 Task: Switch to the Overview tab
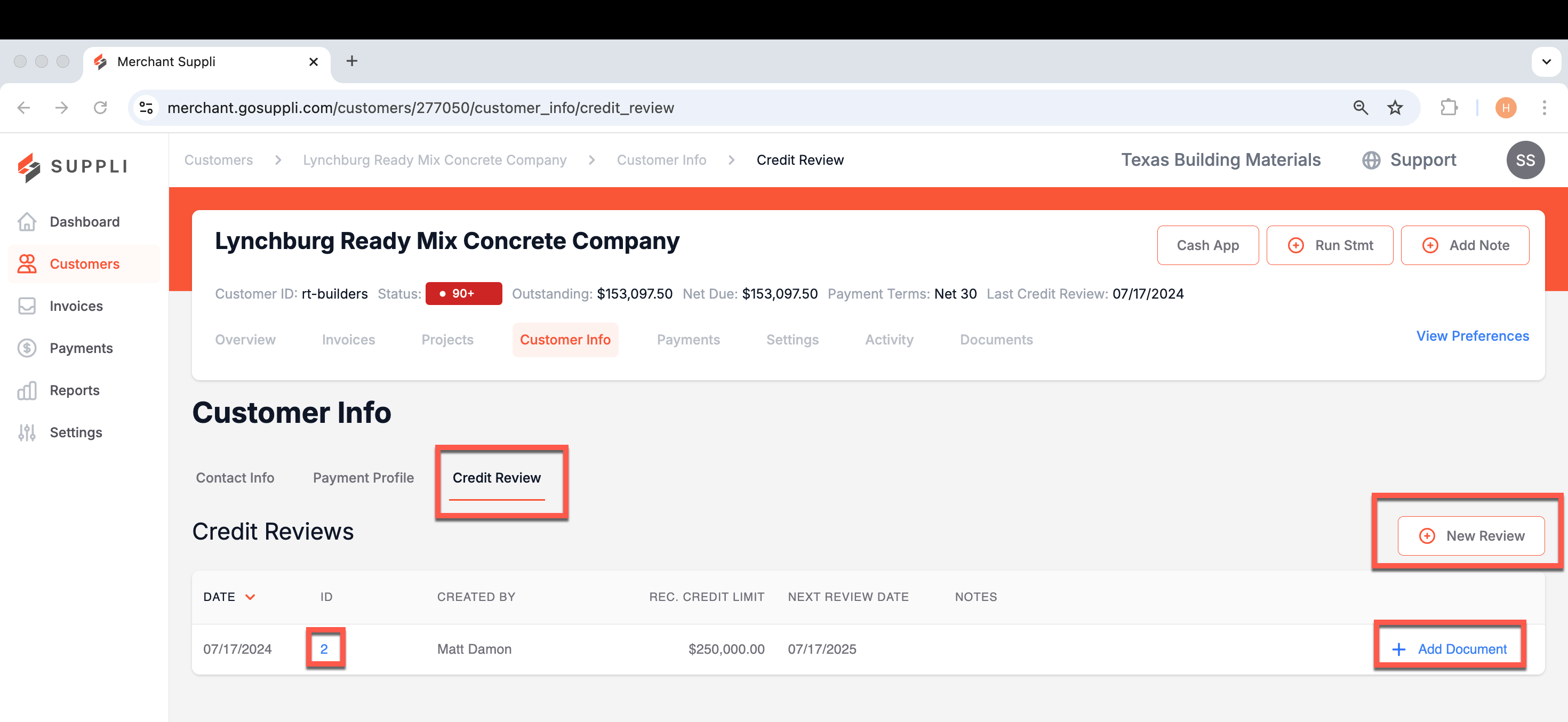(x=245, y=340)
